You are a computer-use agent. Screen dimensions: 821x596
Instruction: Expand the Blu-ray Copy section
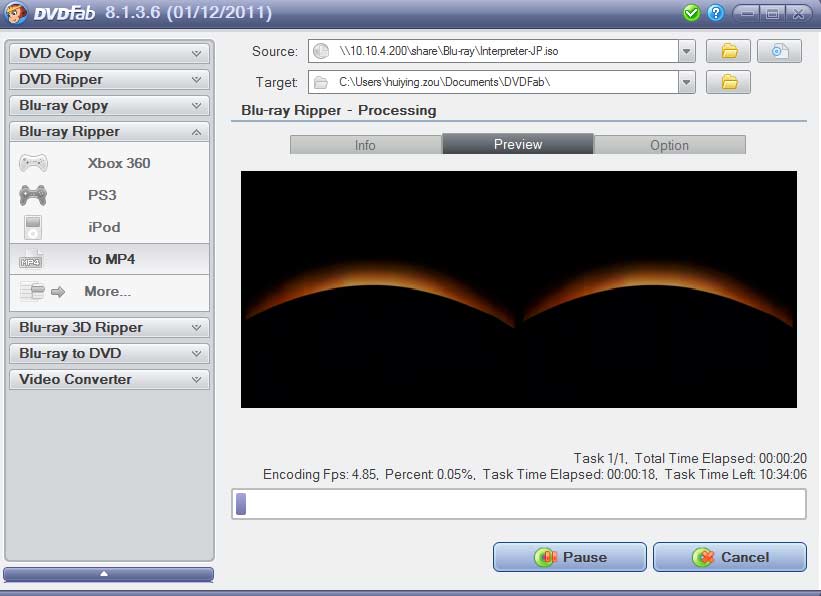point(109,105)
